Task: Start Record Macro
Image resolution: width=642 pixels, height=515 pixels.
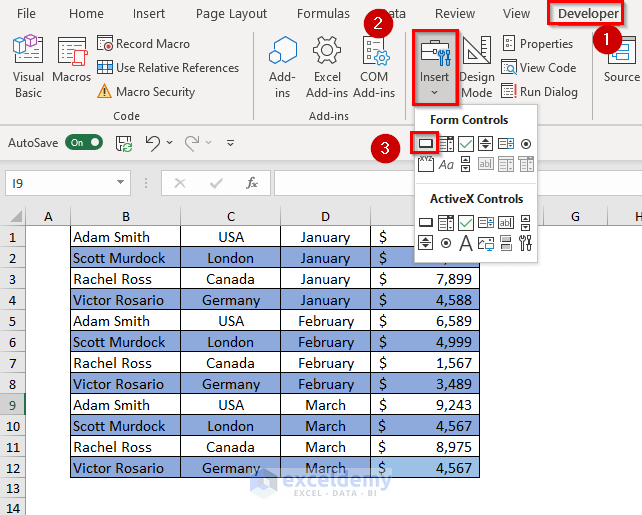Action: [x=143, y=43]
